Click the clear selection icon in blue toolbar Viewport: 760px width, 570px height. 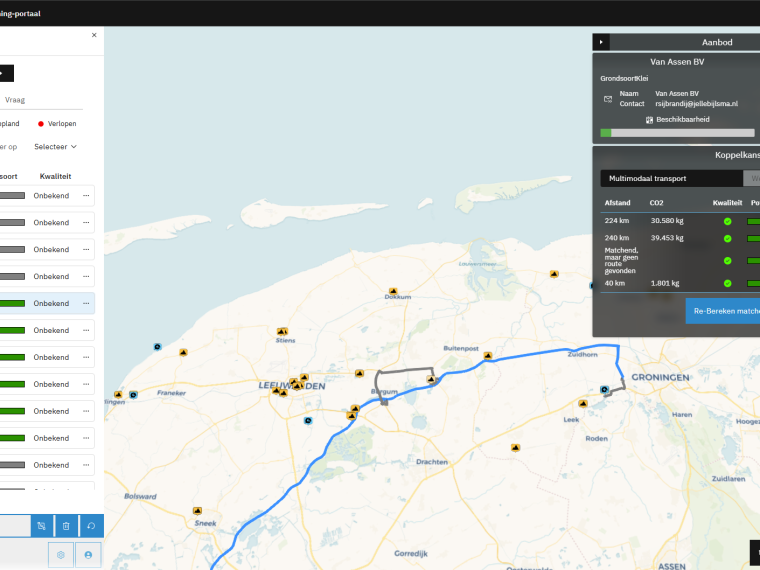(42, 526)
